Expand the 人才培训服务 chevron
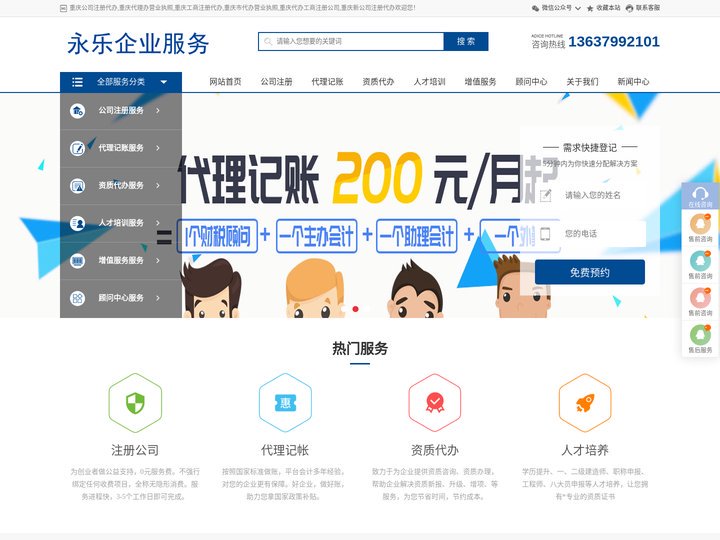Viewport: 720px width, 540px height. tap(158, 223)
